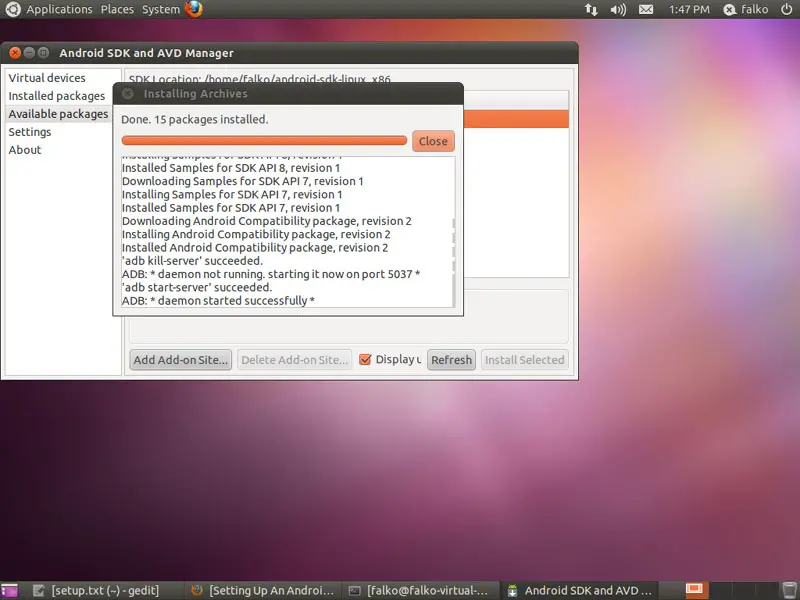Switch to Installed packages section
The width and height of the screenshot is (800, 600).
pos(57,96)
